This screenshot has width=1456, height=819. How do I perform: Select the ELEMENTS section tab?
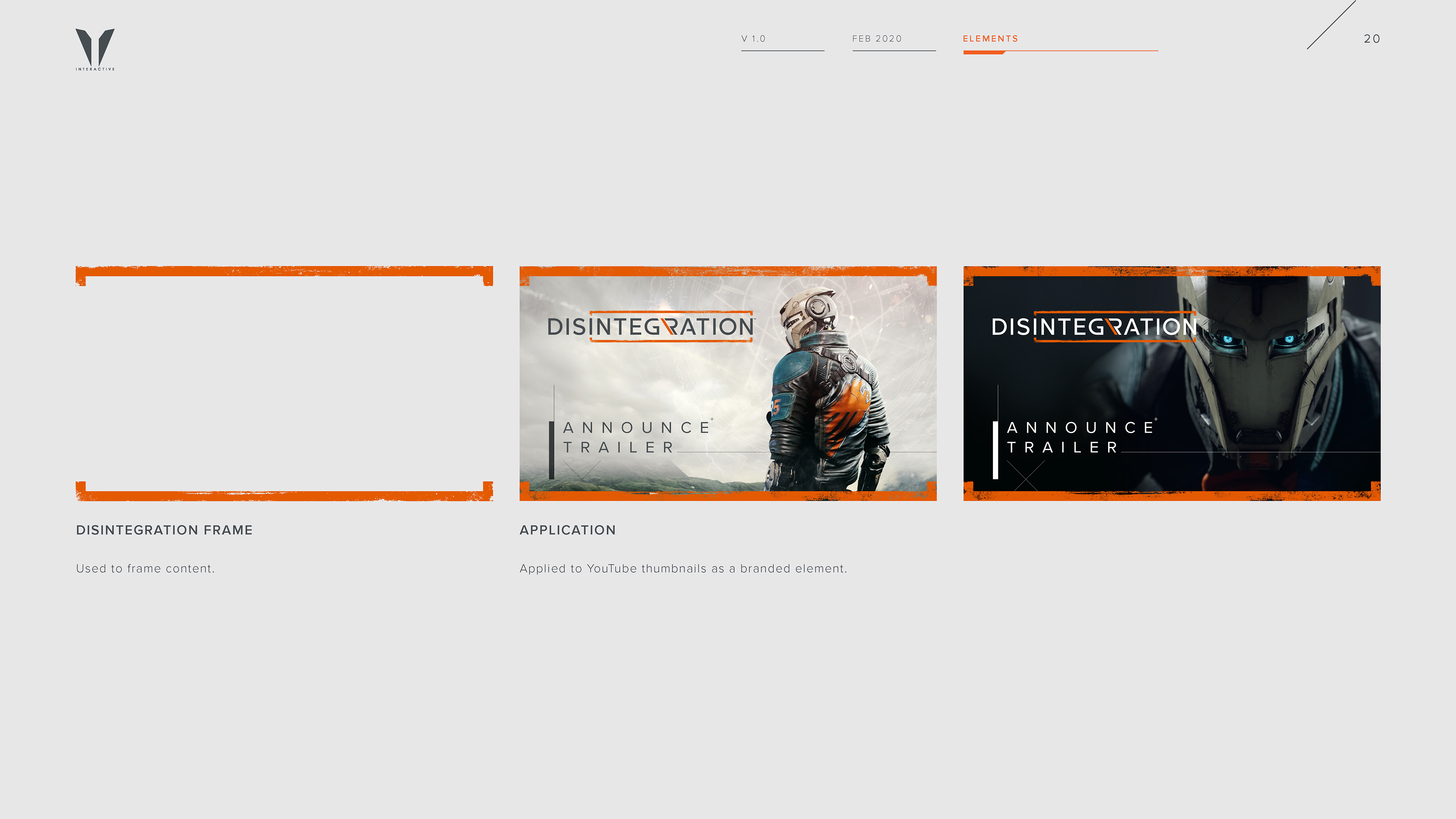[990, 38]
